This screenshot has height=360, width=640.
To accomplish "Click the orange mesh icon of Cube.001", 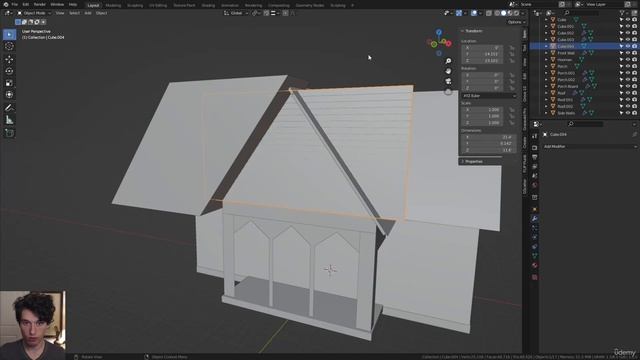I will [553, 26].
